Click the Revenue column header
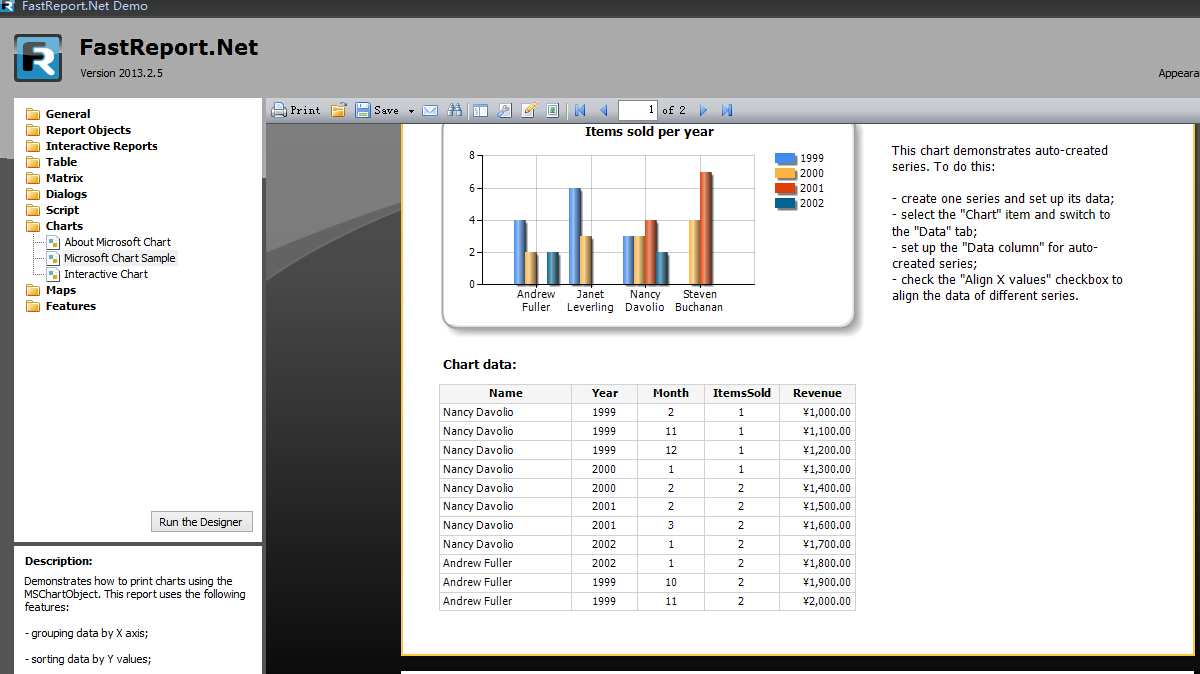The width and height of the screenshot is (1200, 674). tap(817, 393)
